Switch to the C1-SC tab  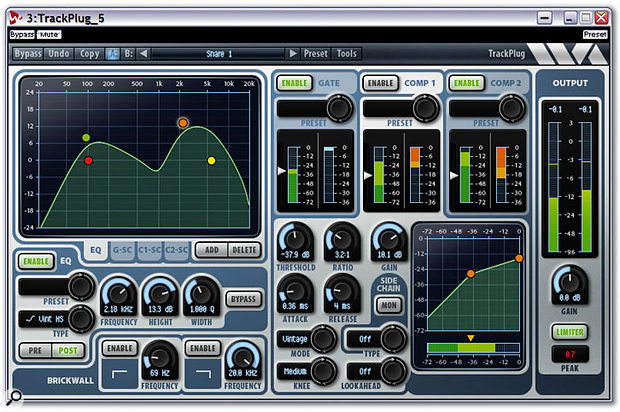click(x=149, y=250)
